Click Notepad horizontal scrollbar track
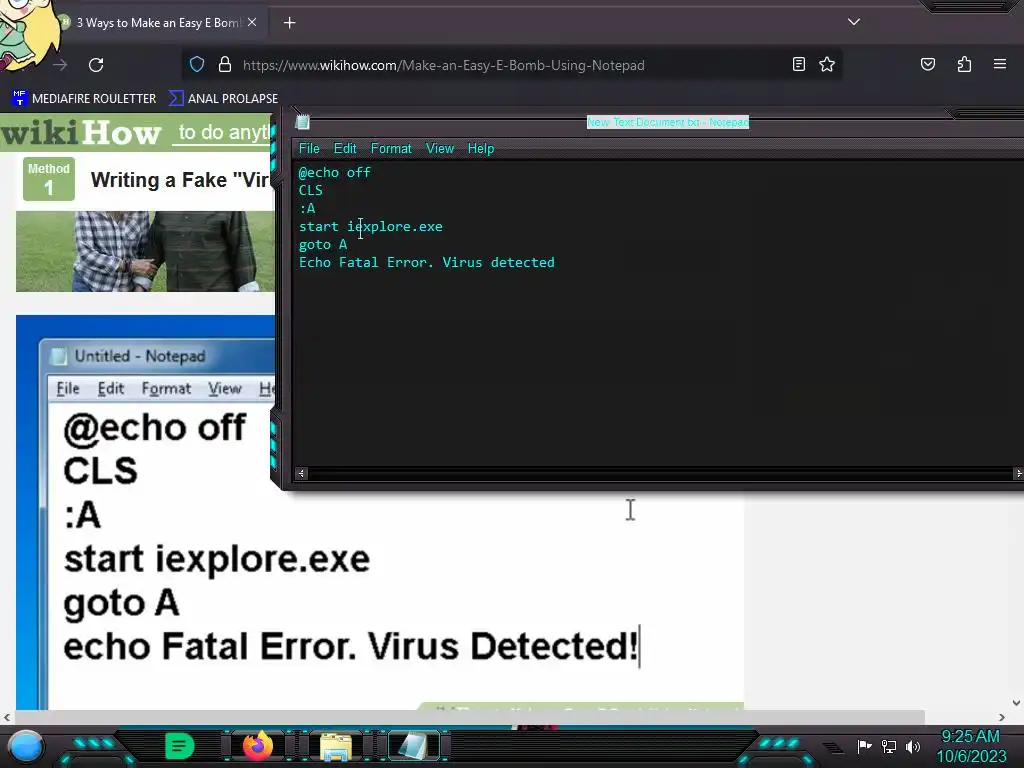This screenshot has width=1024, height=768. 660,473
